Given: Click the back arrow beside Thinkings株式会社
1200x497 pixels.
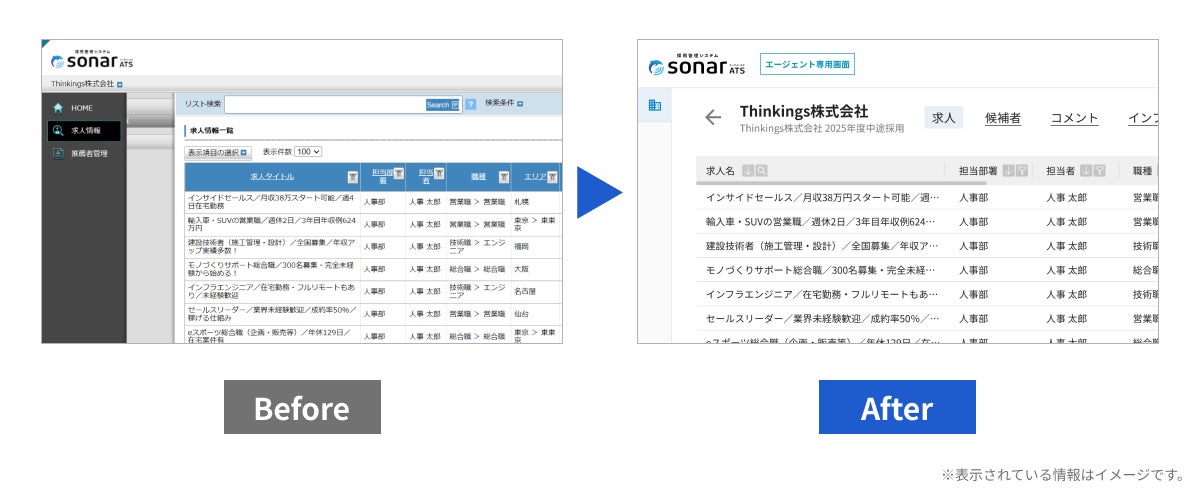Looking at the screenshot, I should [x=713, y=117].
